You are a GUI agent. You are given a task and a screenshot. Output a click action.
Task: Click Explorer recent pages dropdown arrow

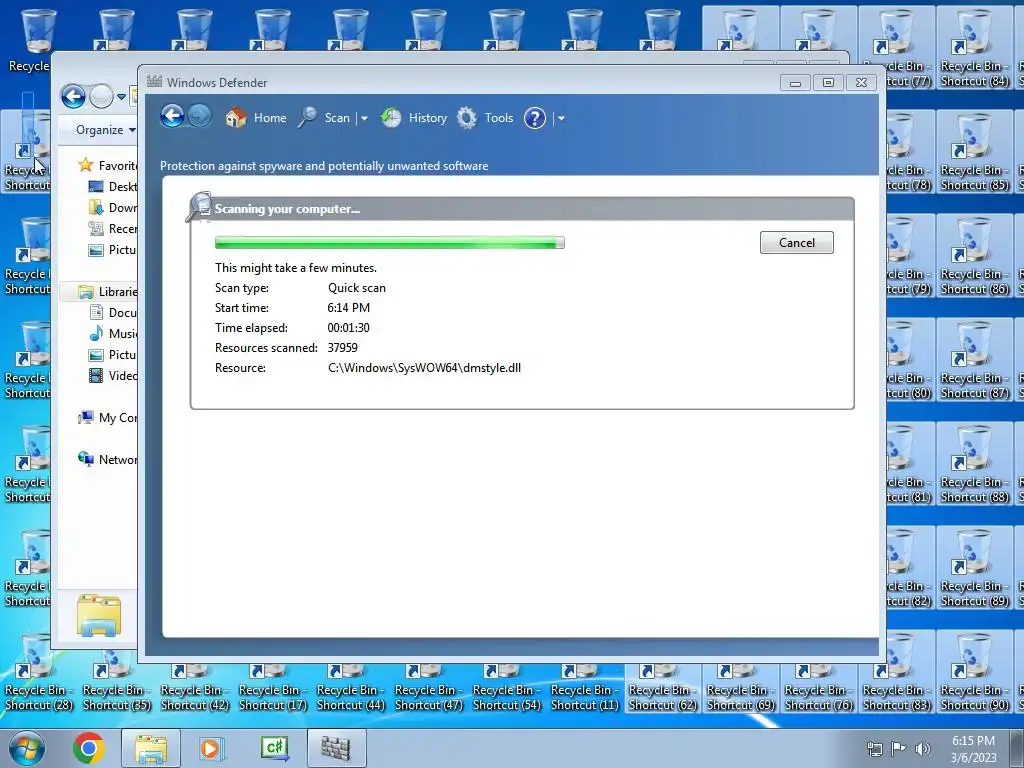point(121,97)
